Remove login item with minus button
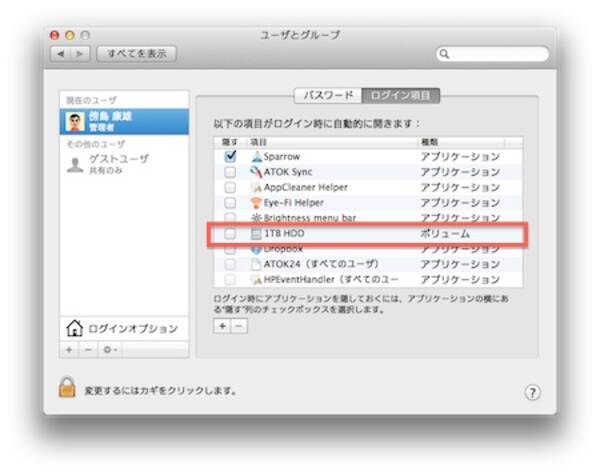This screenshot has height=475, width=600. click(239, 326)
